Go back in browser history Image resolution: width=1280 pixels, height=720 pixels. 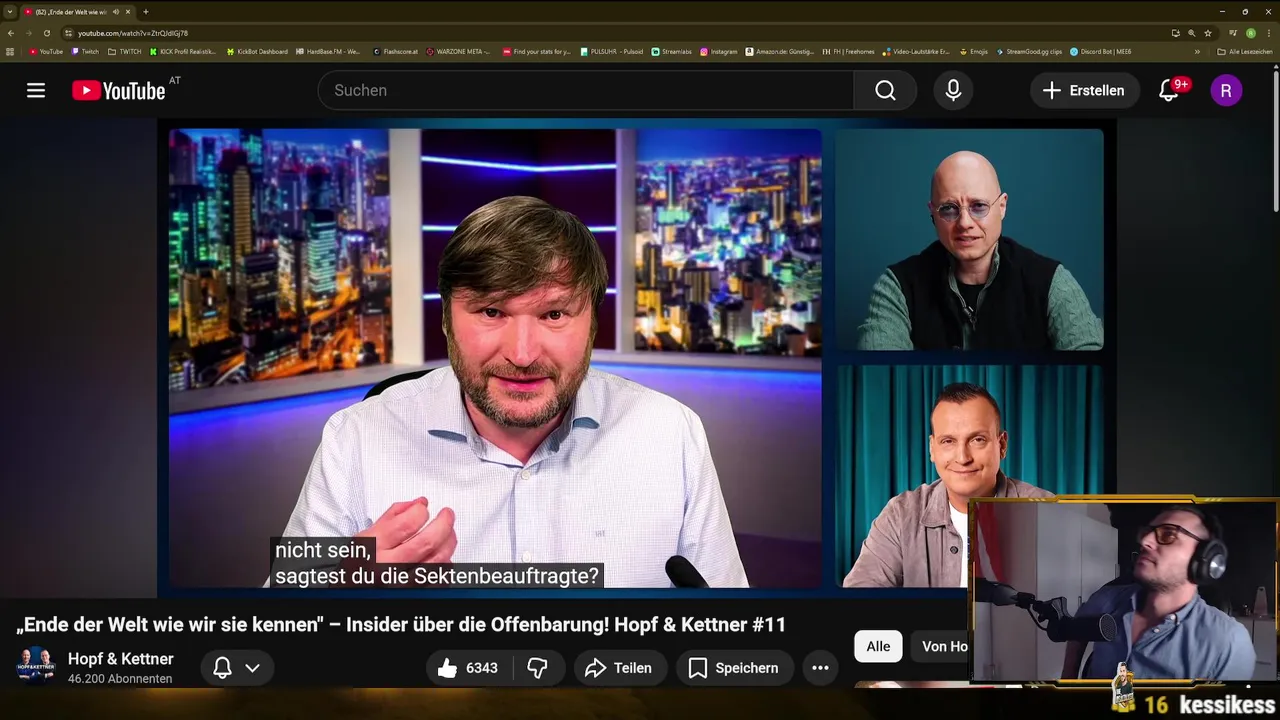[x=11, y=33]
